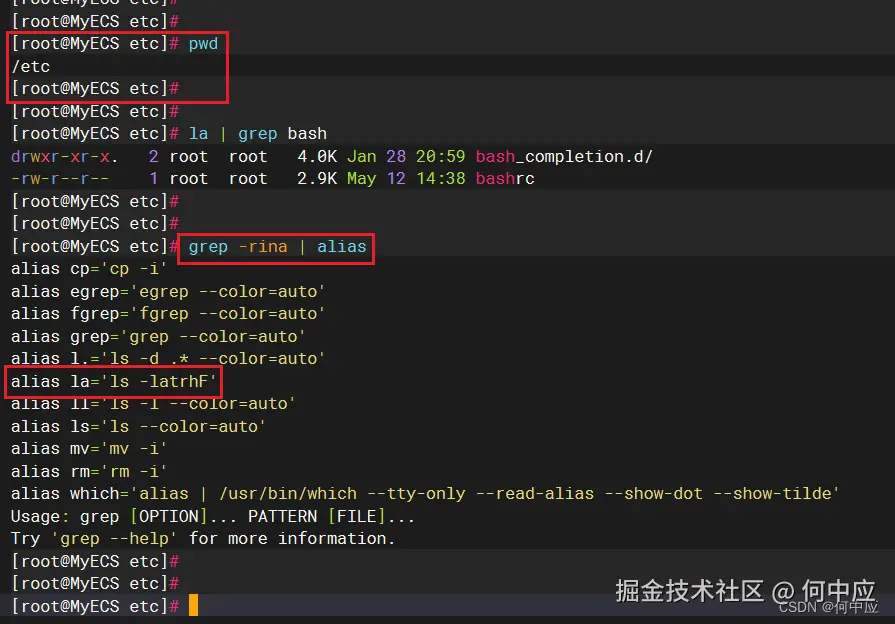The image size is (895, 624).
Task: Click the orange terminal cursor block
Action: 193,605
